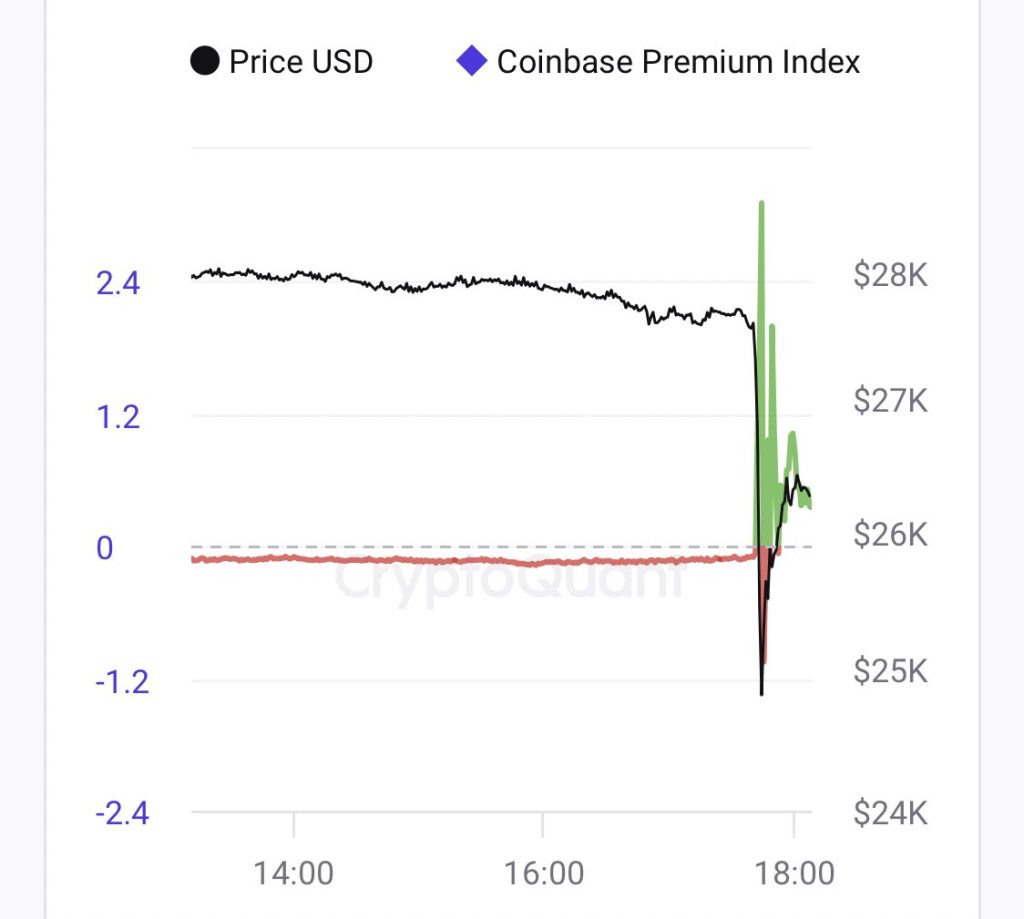Select the $25K price axis label
Image resolution: width=1024 pixels, height=919 pixels.
point(890,670)
